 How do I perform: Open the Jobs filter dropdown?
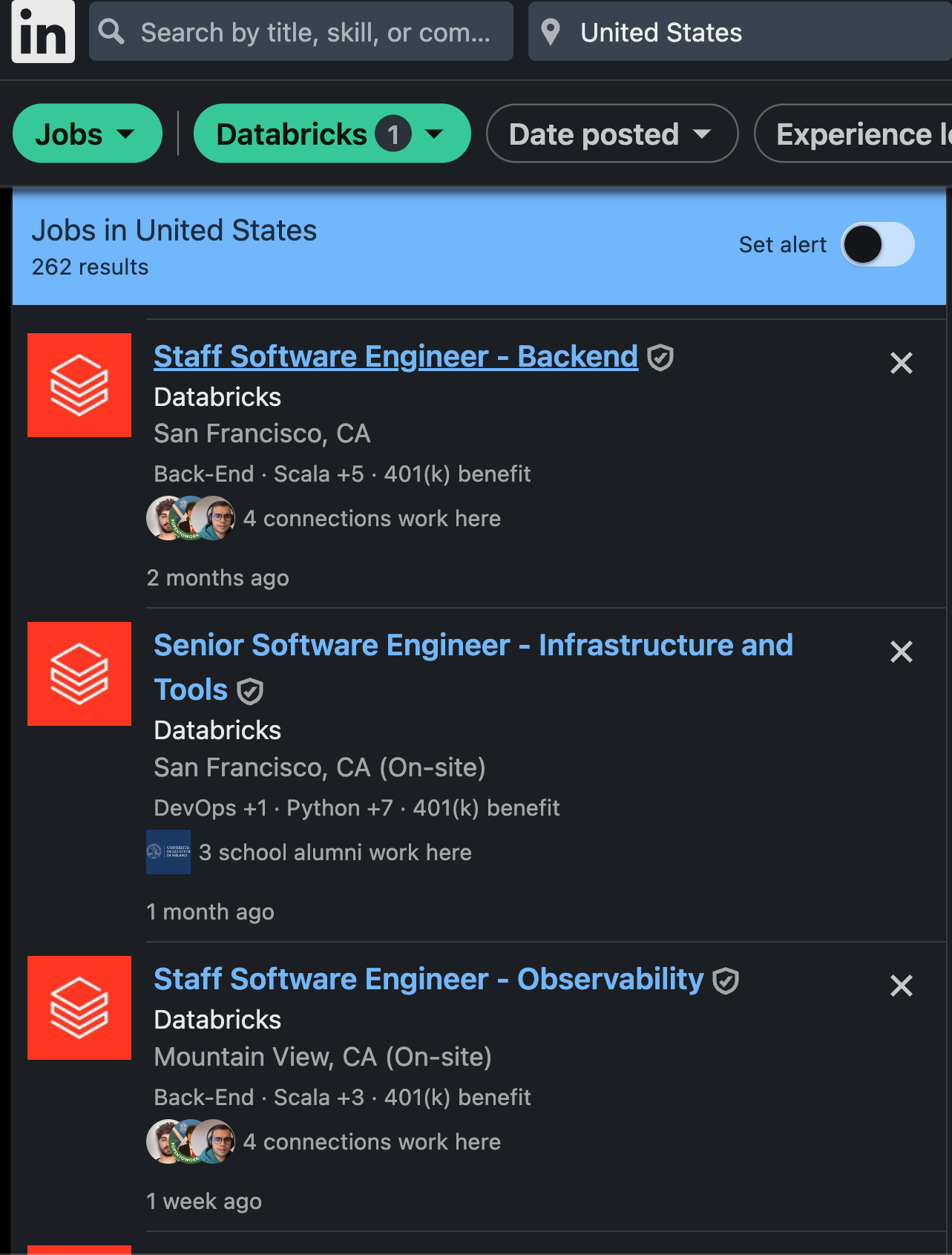88,134
